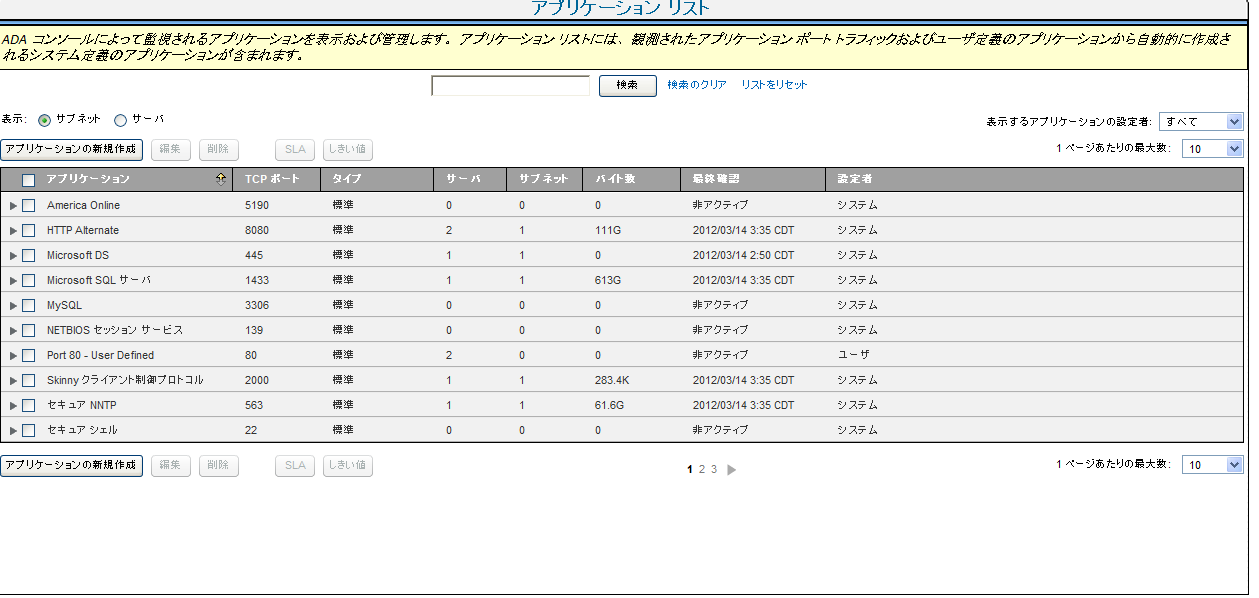The height and width of the screenshot is (598, 1259).
Task: Click the 検索のクリア link
Action: [x=697, y=85]
